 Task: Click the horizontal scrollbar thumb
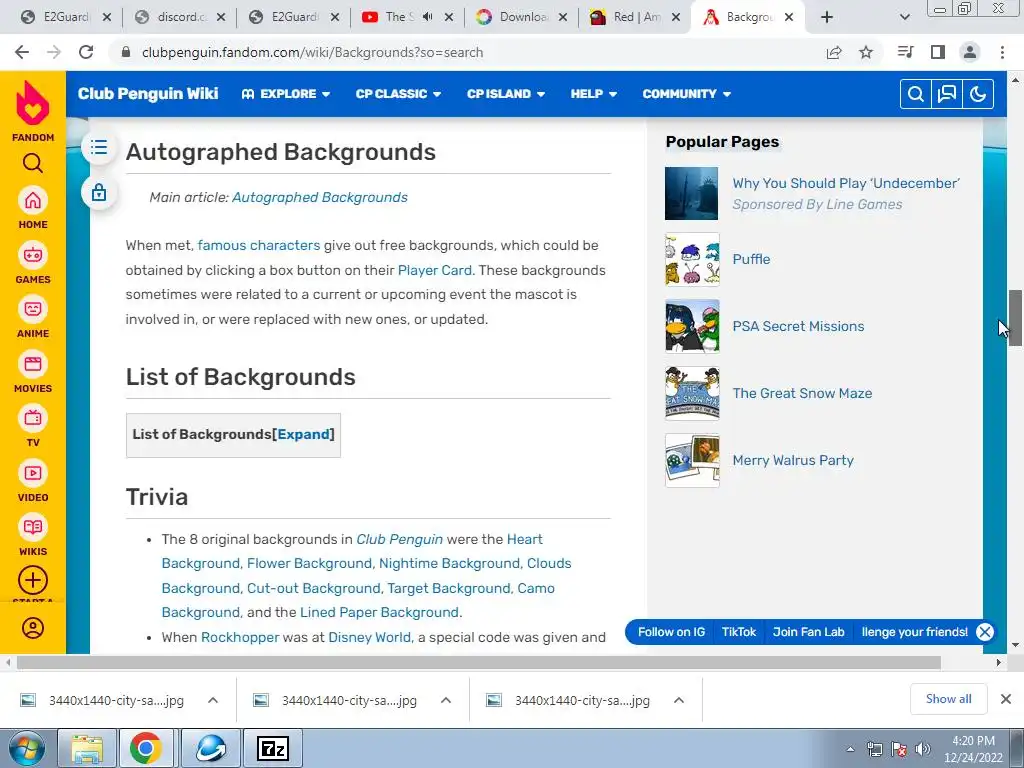coord(479,663)
